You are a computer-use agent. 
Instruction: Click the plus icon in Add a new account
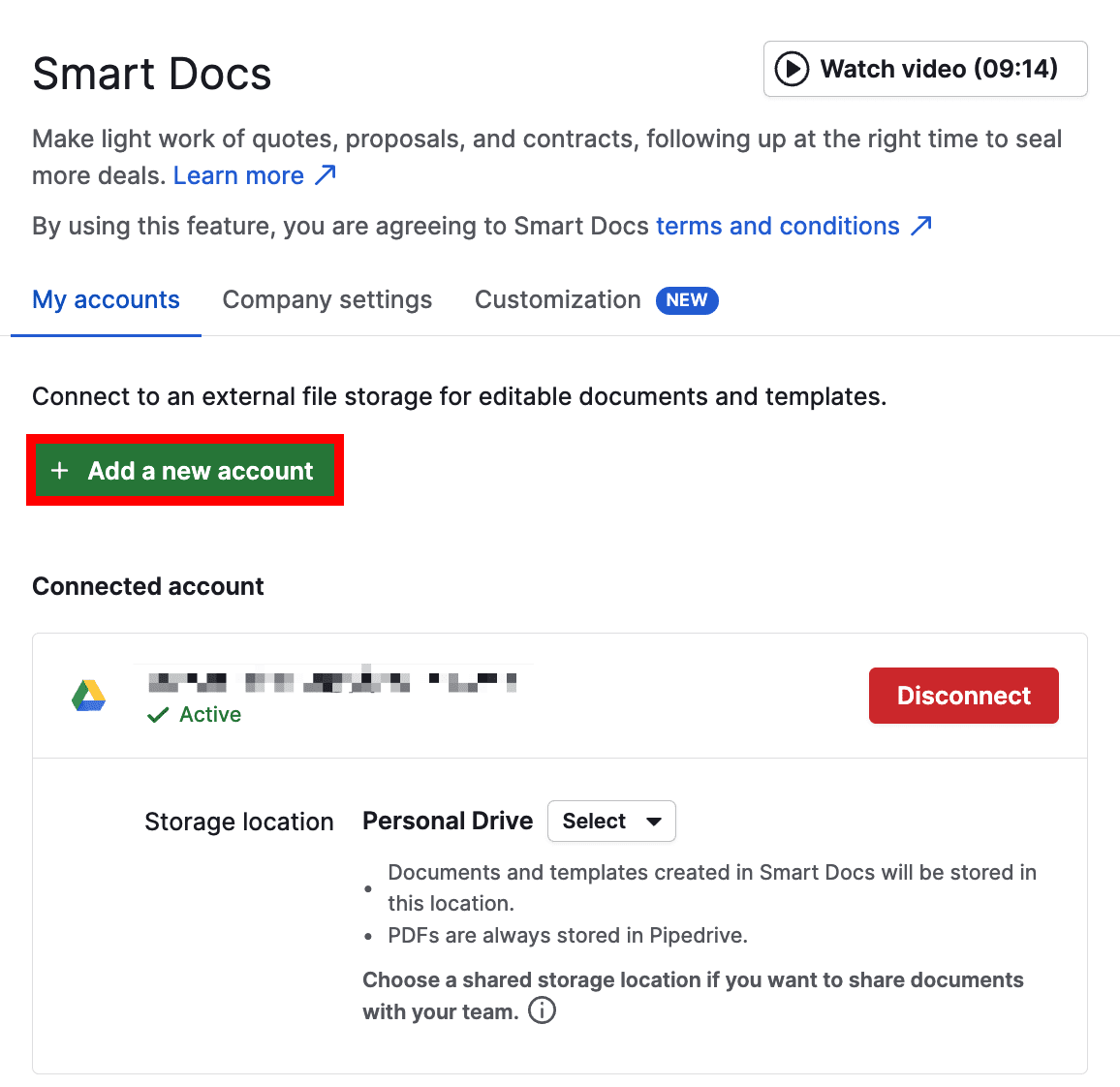tap(60, 470)
